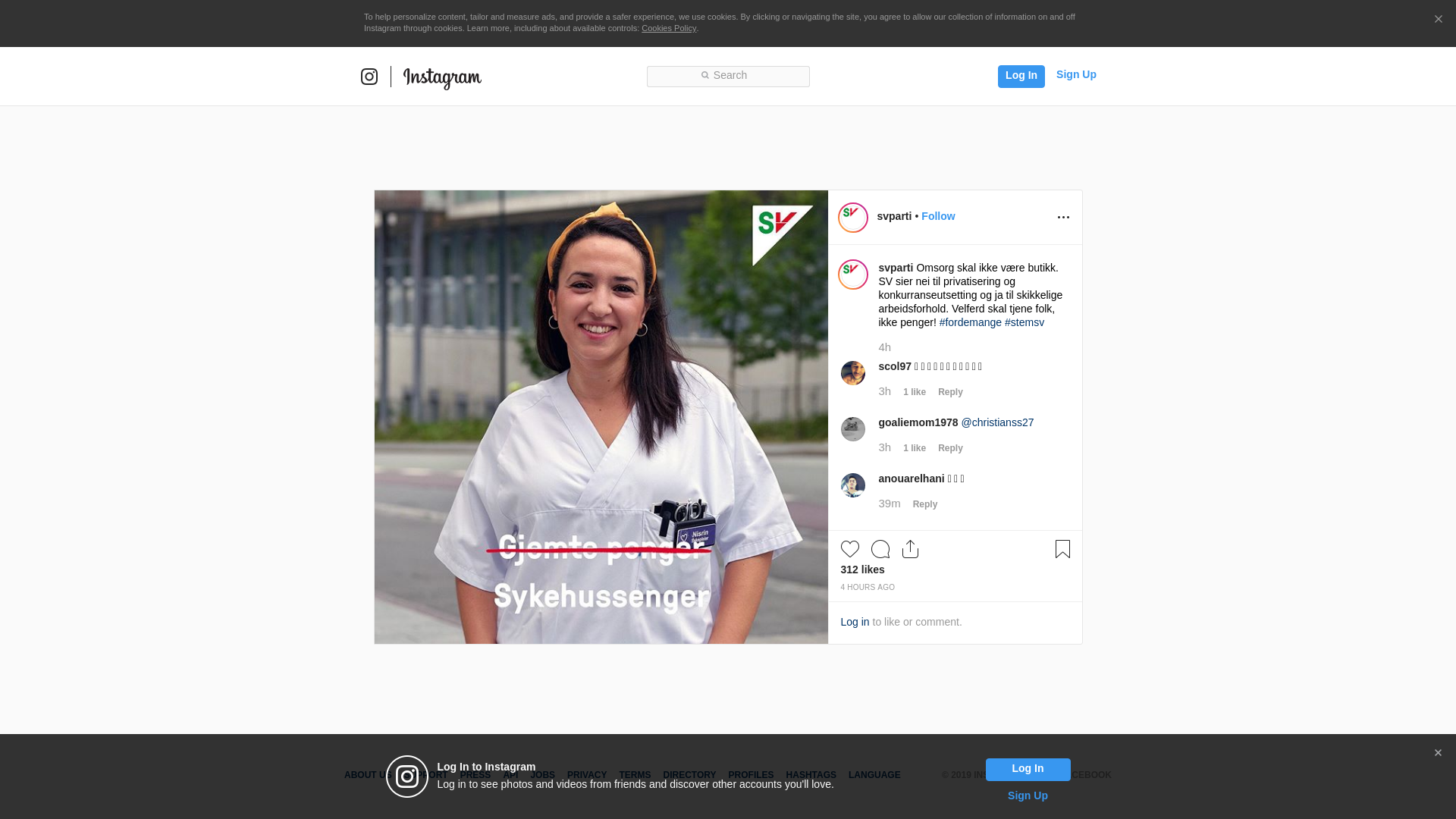Reply to anouarelhani's comment

coord(925,504)
